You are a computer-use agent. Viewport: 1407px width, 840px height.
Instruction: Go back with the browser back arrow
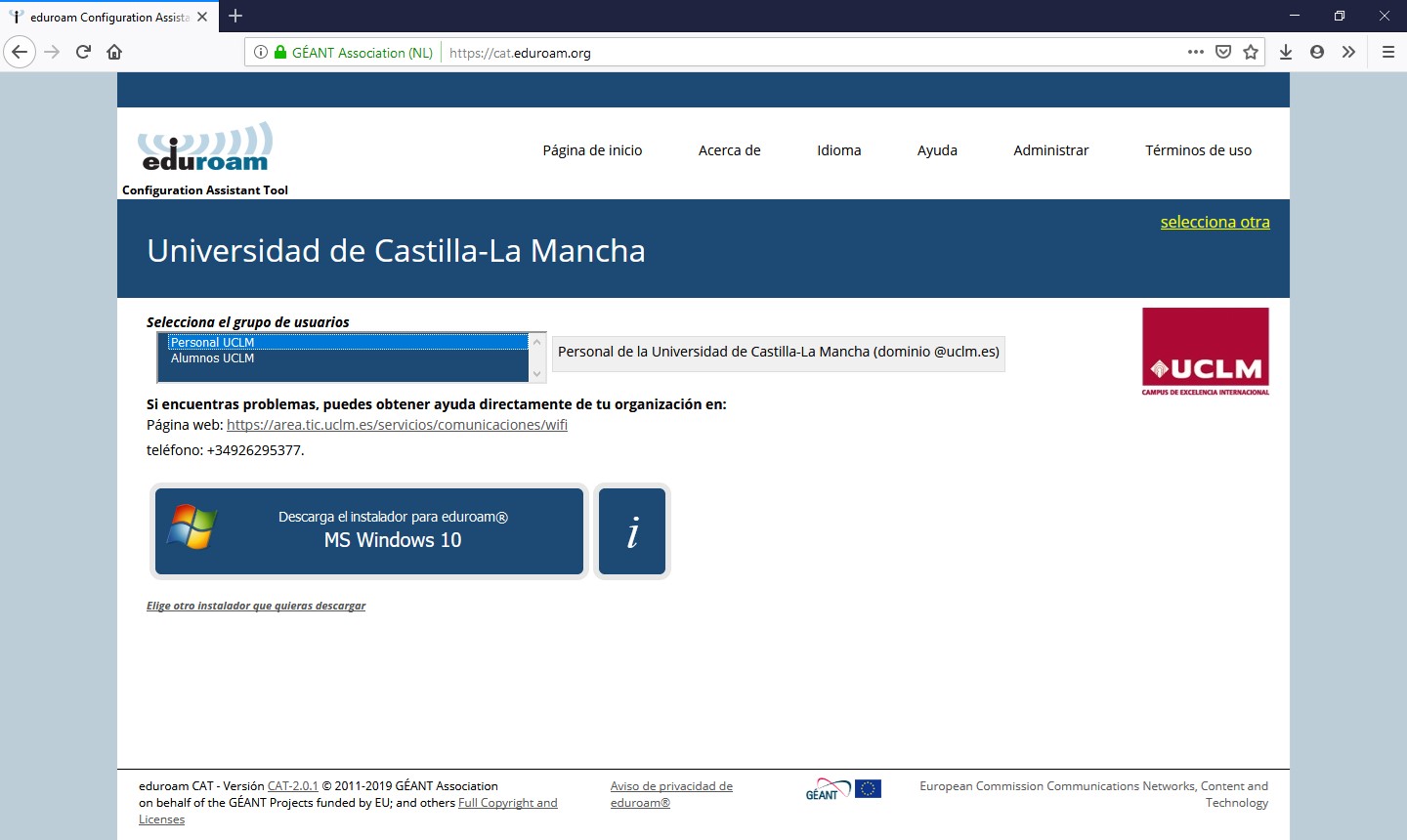pos(20,52)
